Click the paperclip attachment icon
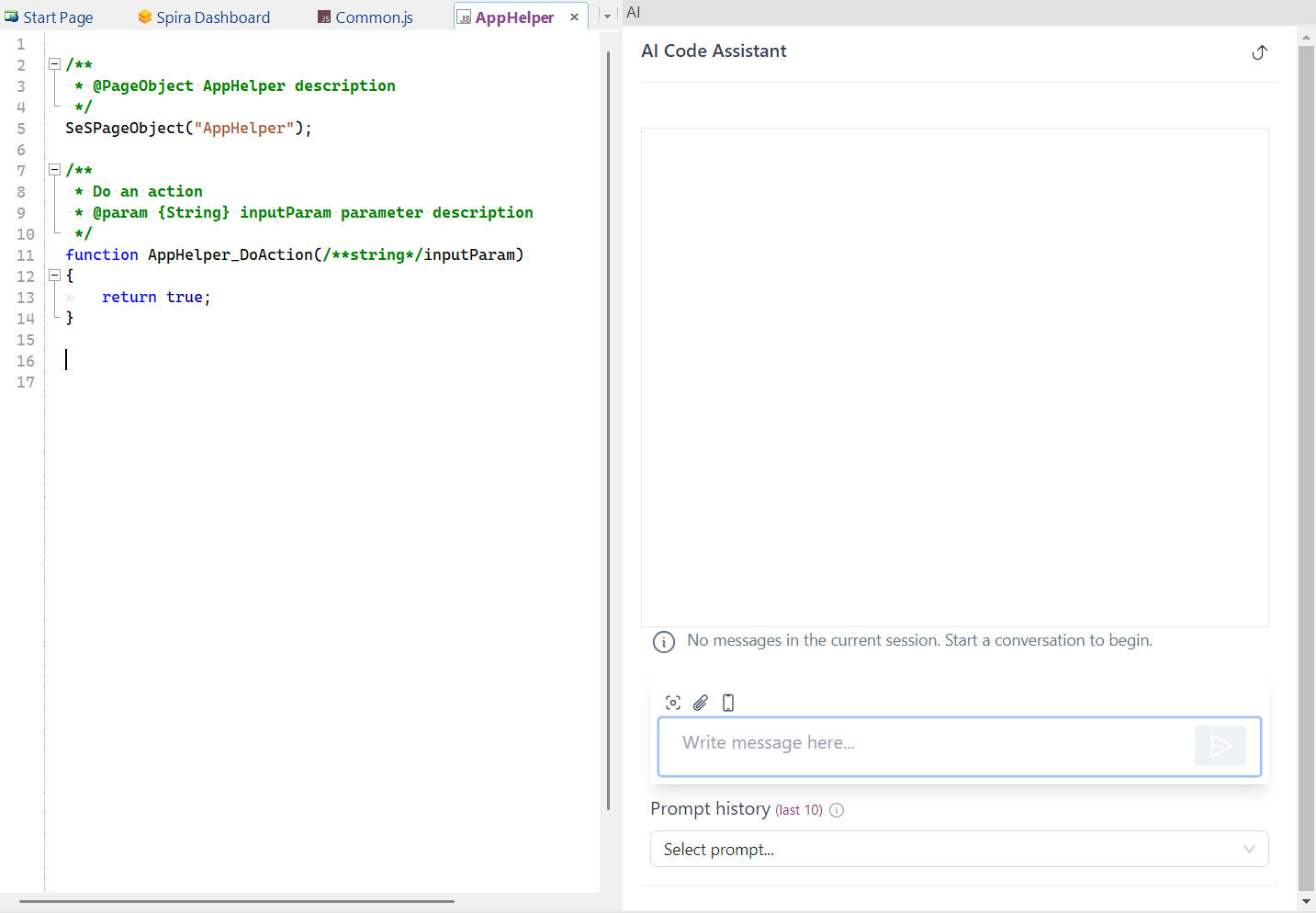Image resolution: width=1316 pixels, height=913 pixels. [700, 702]
